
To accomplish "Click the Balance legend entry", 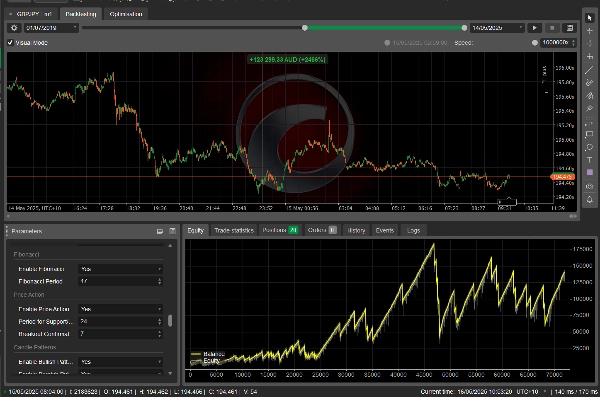I will pyautogui.click(x=208, y=354).
